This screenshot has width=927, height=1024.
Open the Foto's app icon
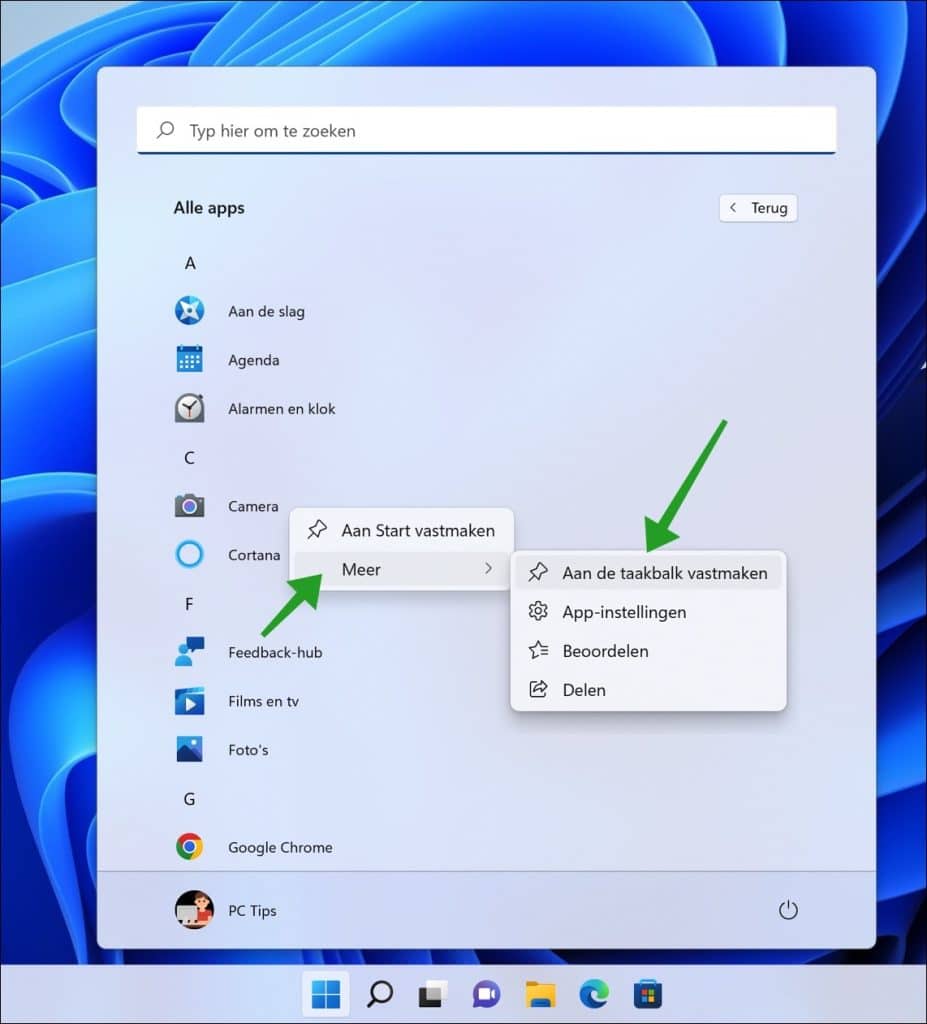(189, 749)
